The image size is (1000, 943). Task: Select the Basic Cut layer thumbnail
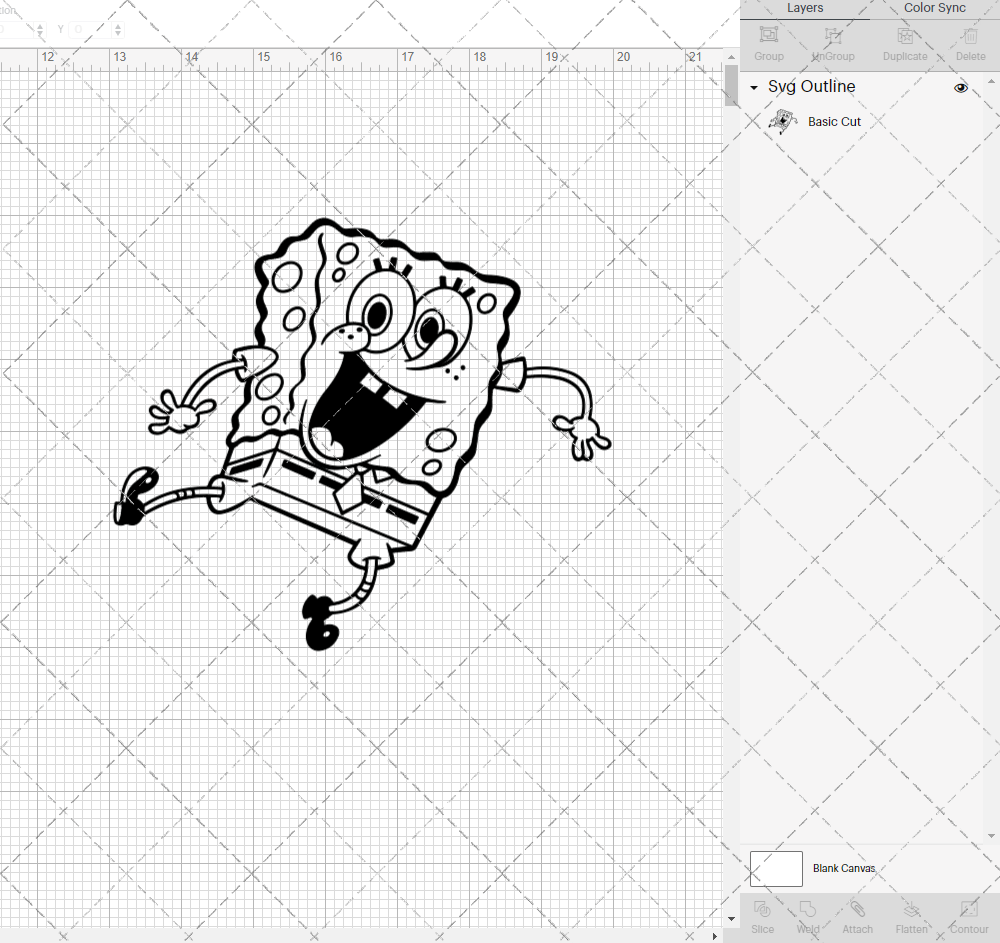pos(783,121)
